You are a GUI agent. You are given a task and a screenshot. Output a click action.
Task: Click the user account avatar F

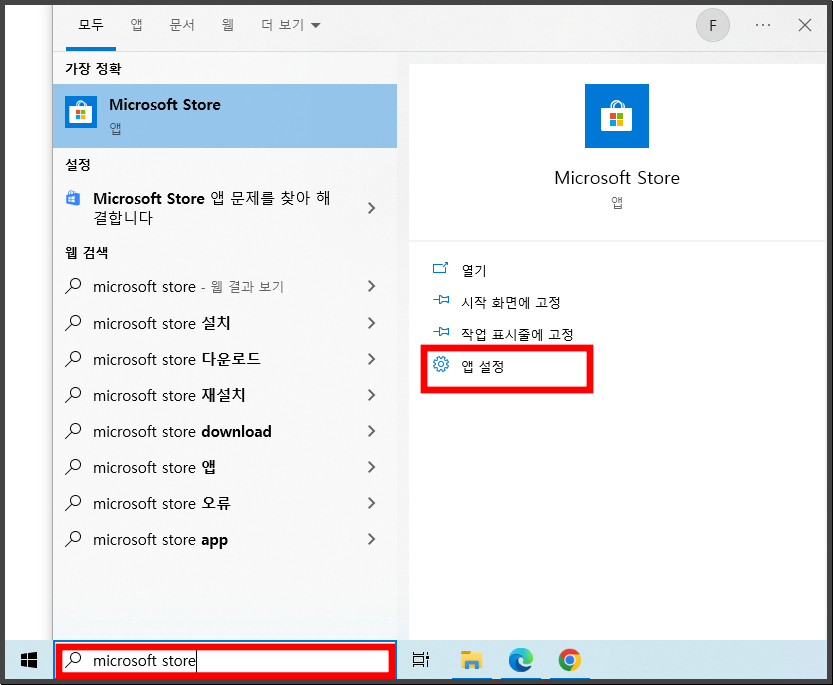coord(713,25)
